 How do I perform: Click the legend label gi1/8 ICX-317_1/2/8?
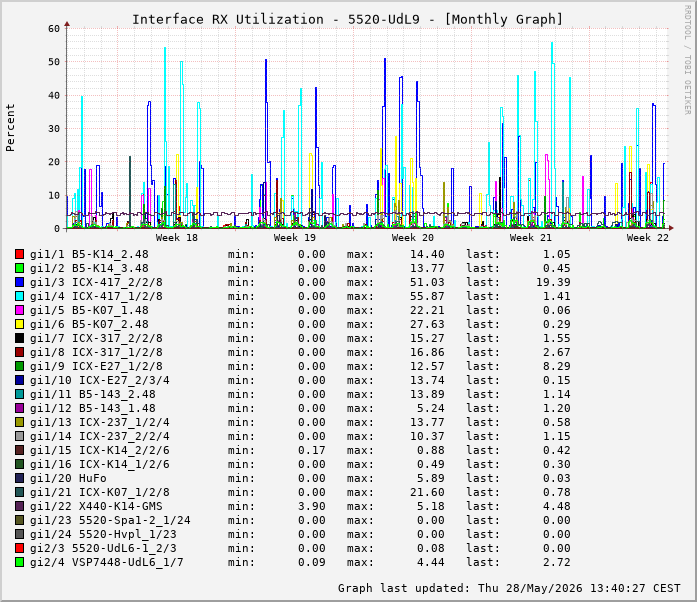96,352
